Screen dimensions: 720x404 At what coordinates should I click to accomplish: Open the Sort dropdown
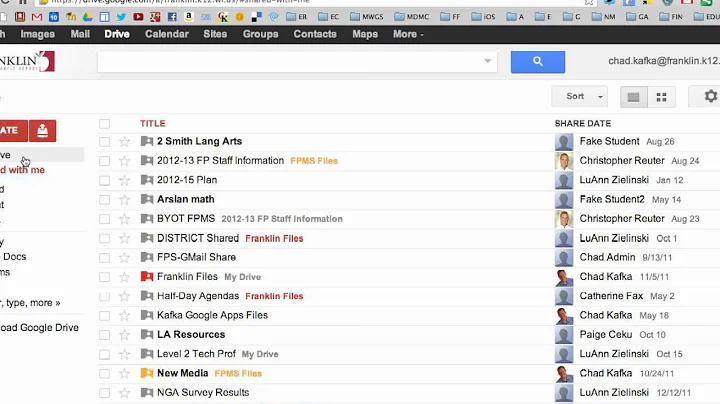pyautogui.click(x=579, y=96)
